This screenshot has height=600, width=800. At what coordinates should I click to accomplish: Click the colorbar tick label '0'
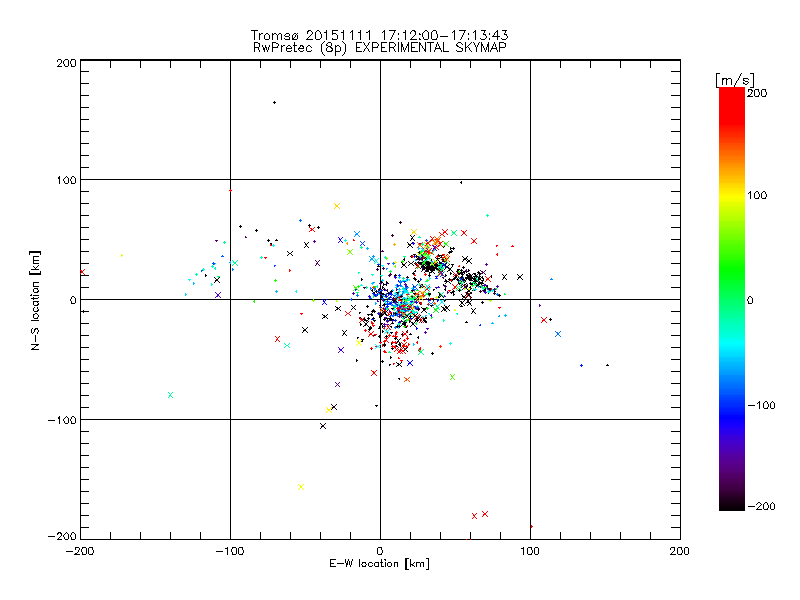(x=750, y=300)
